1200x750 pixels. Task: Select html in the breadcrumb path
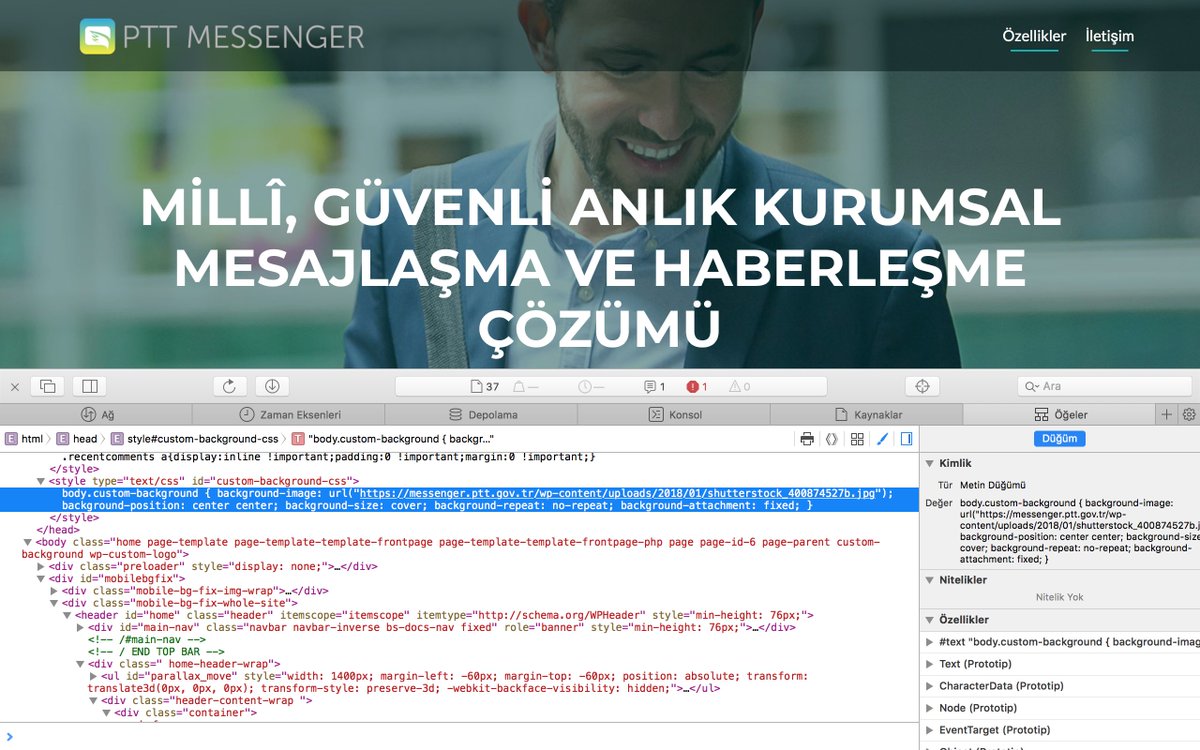25,439
